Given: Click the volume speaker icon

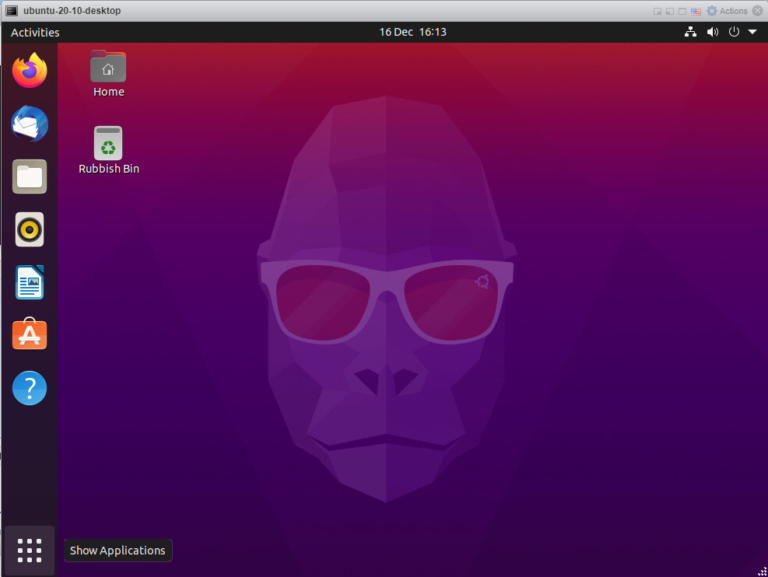Looking at the screenshot, I should coord(713,32).
